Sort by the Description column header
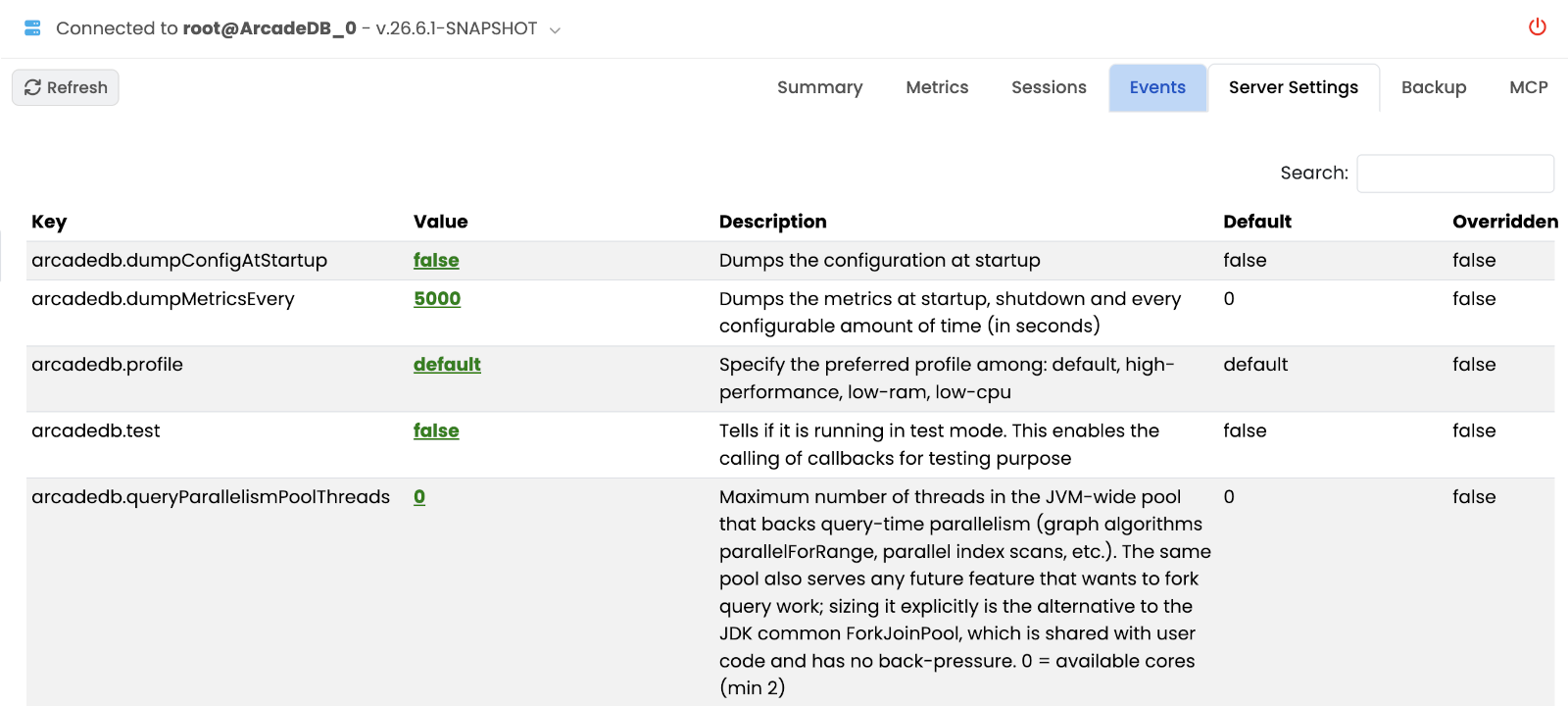This screenshot has height=706, width=1568. 773,222
